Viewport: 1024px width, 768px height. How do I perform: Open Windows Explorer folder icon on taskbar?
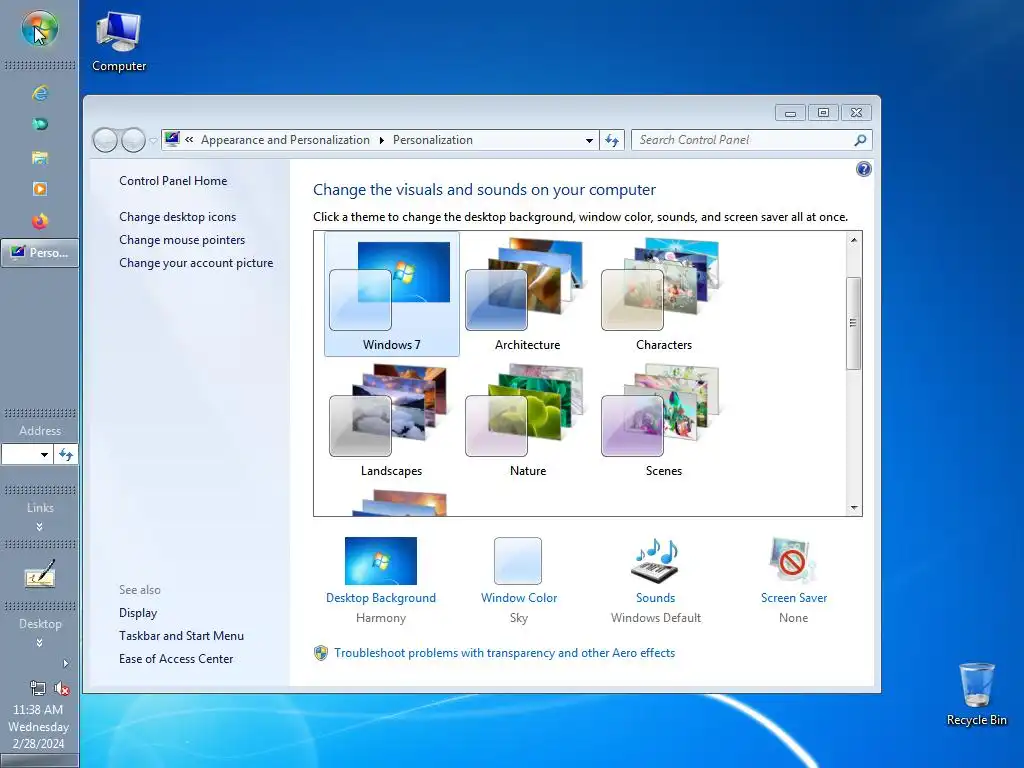click(x=40, y=157)
